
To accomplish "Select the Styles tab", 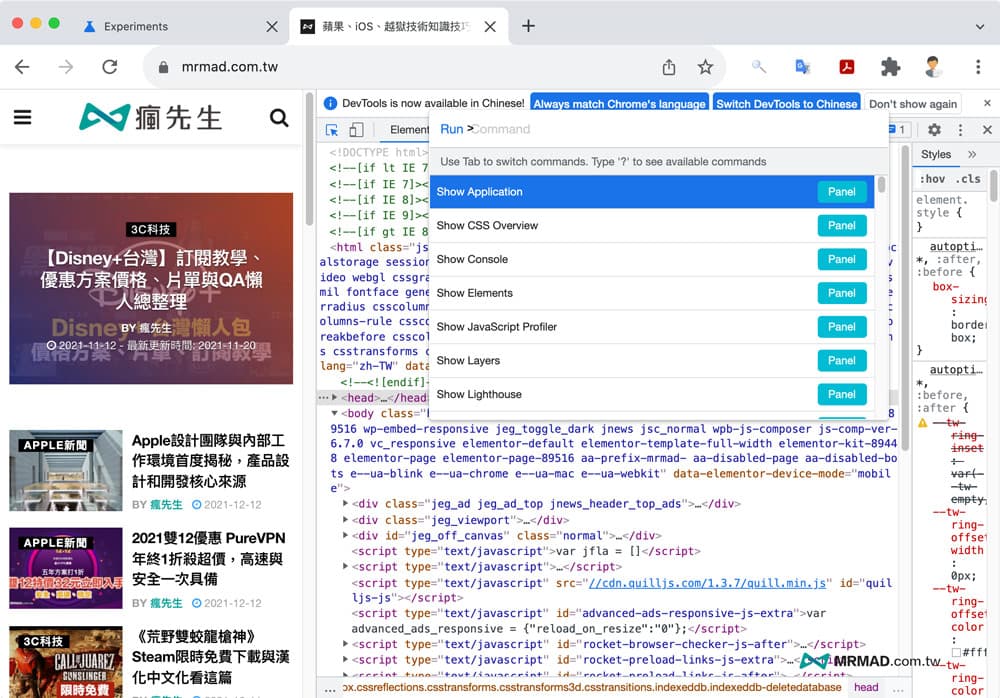I will (936, 154).
